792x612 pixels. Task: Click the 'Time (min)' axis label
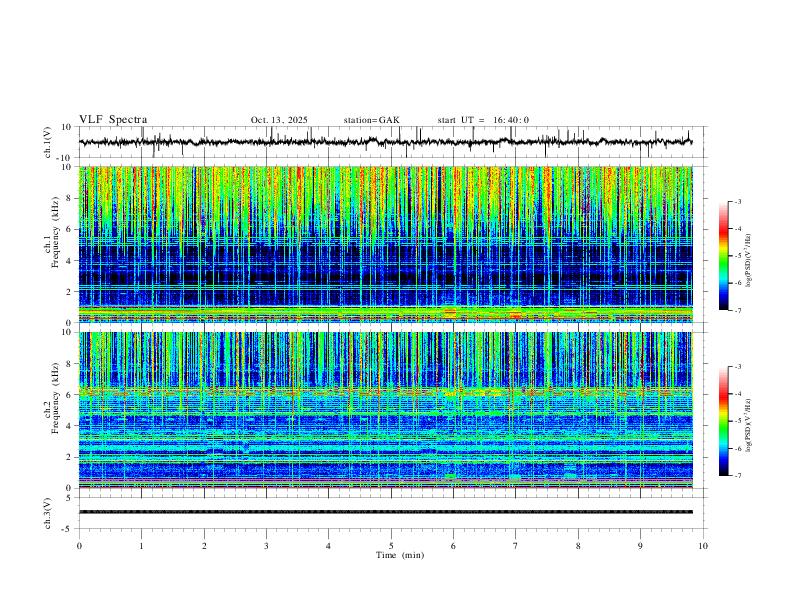pos(400,555)
